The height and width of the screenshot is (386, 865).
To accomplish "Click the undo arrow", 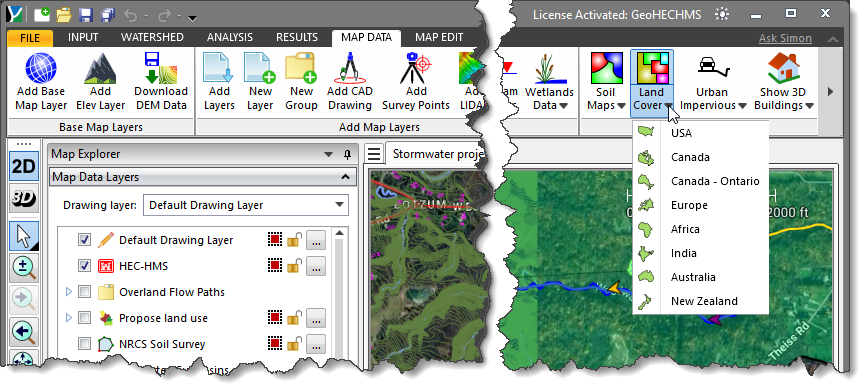I will [131, 15].
